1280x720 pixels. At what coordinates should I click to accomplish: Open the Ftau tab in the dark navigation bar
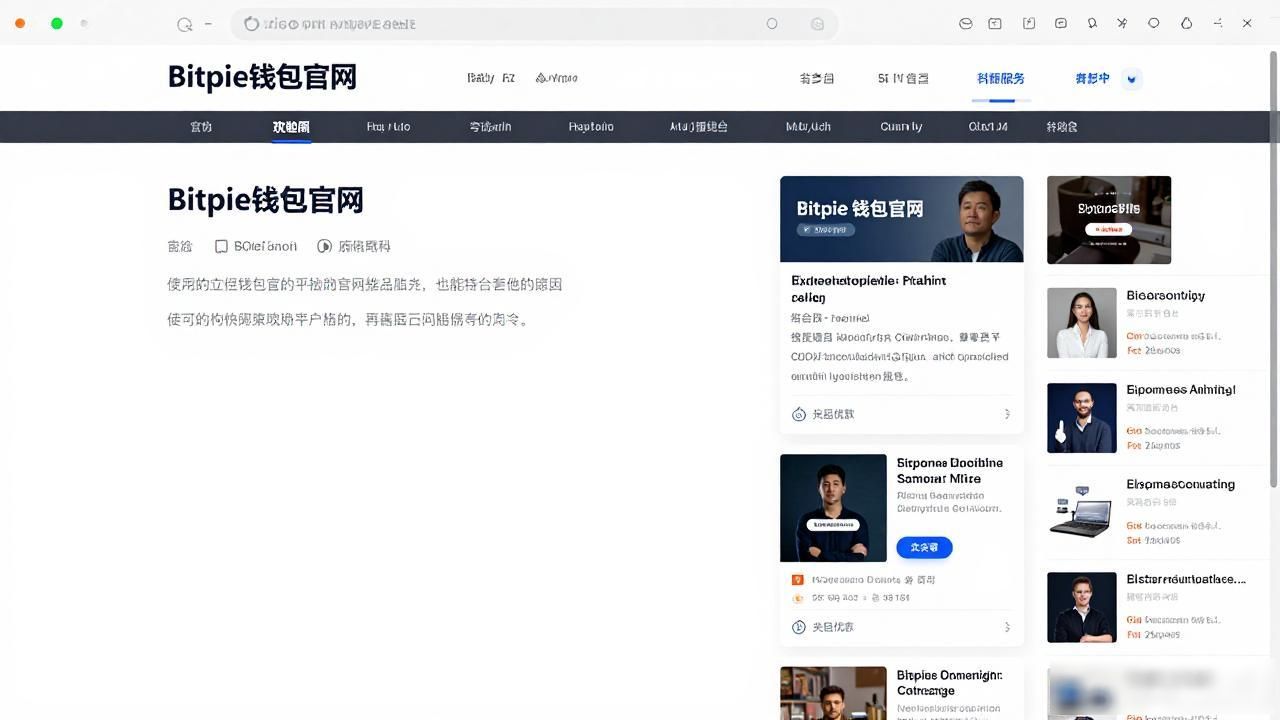pyautogui.click(x=388, y=127)
